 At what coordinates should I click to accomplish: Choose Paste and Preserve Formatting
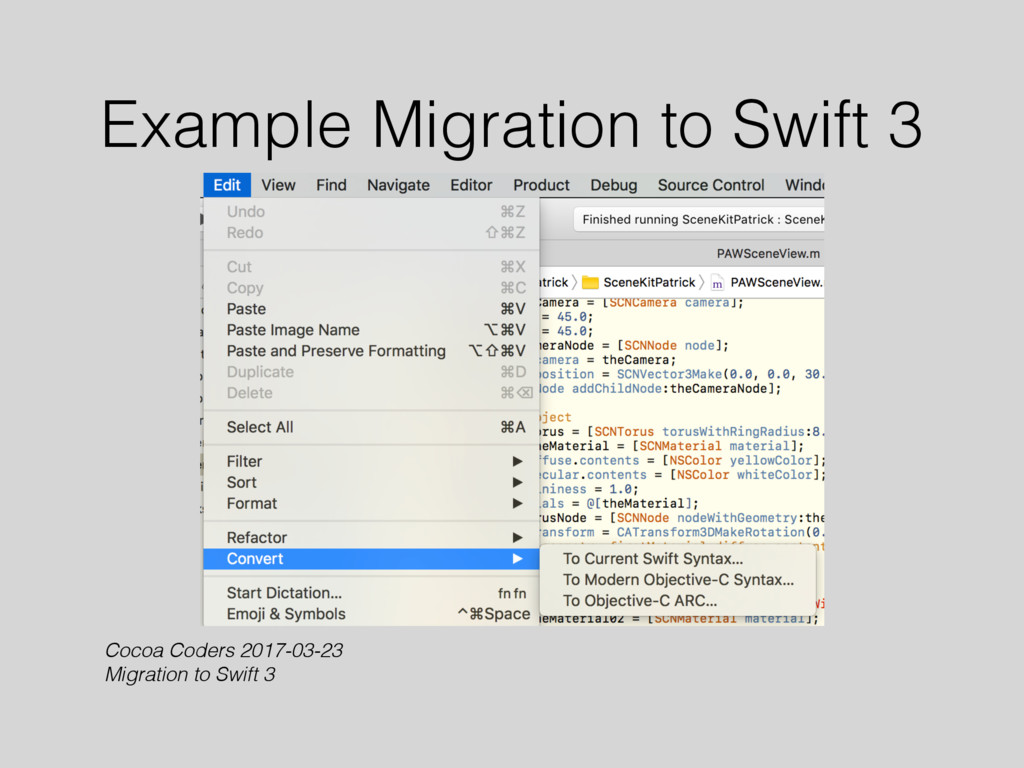coord(372,351)
